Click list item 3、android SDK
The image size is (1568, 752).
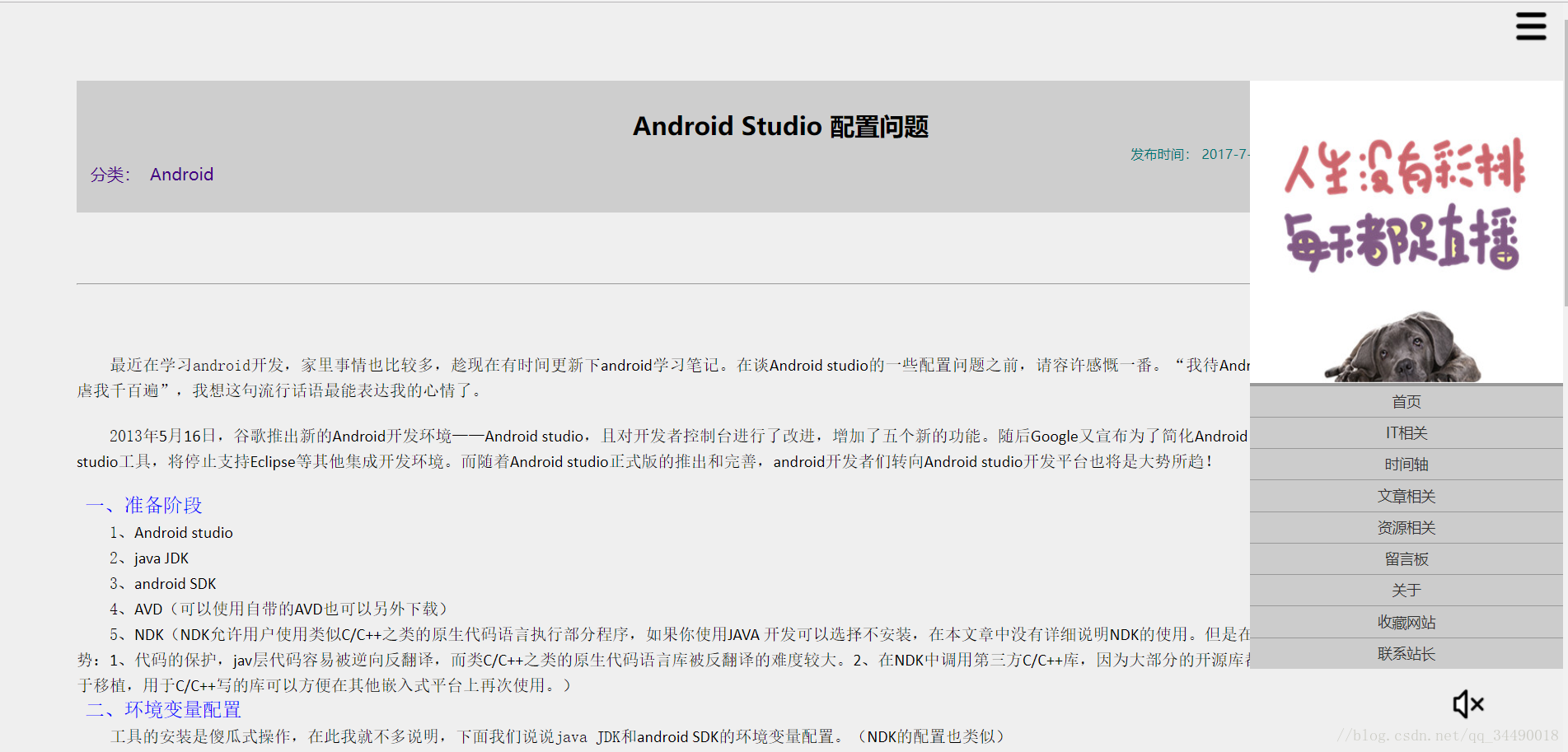coord(163,584)
